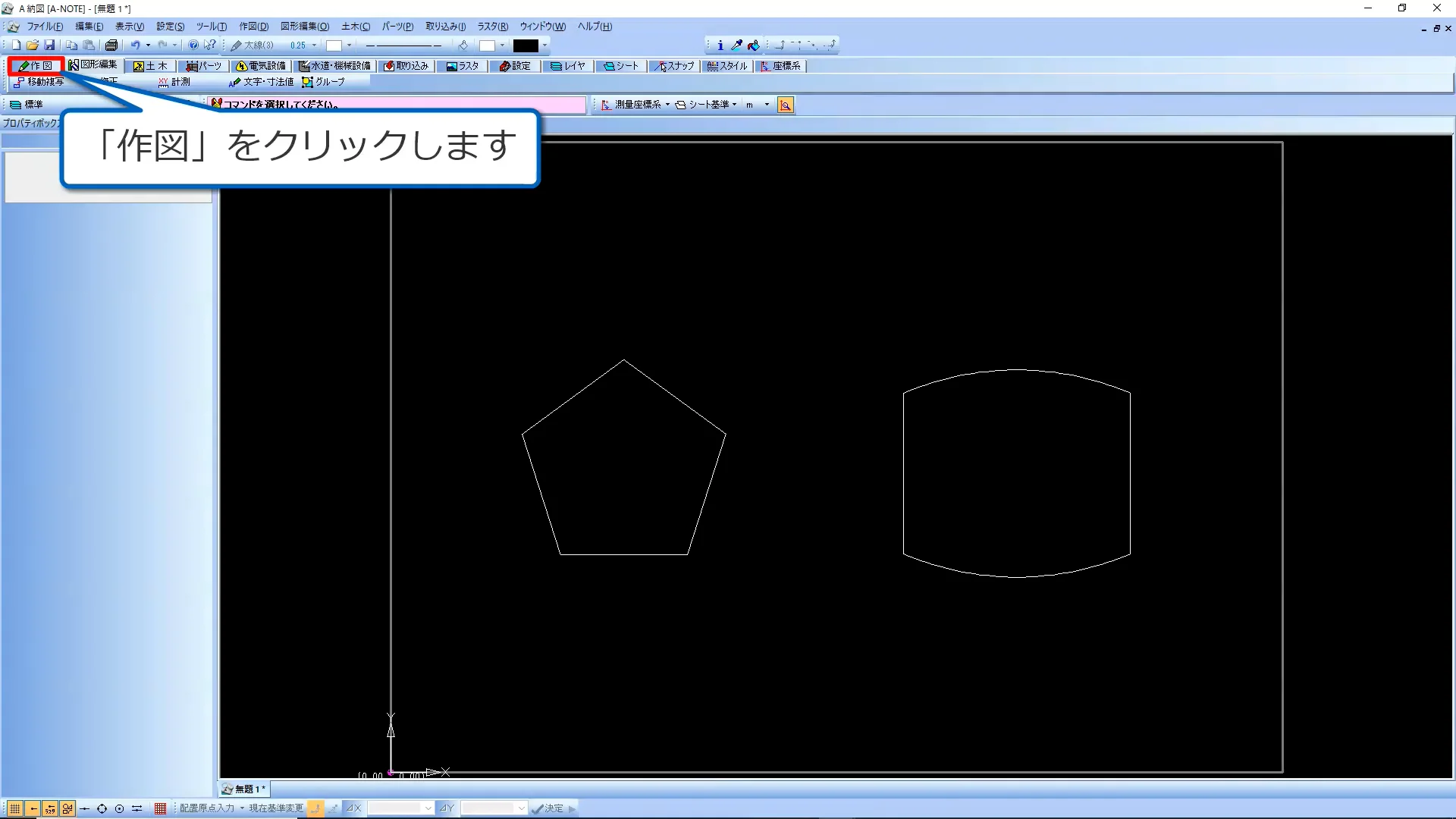Viewport: 1456px width, 819px height.
Task: Click the black color swatch in toolbar
Action: 526,45
